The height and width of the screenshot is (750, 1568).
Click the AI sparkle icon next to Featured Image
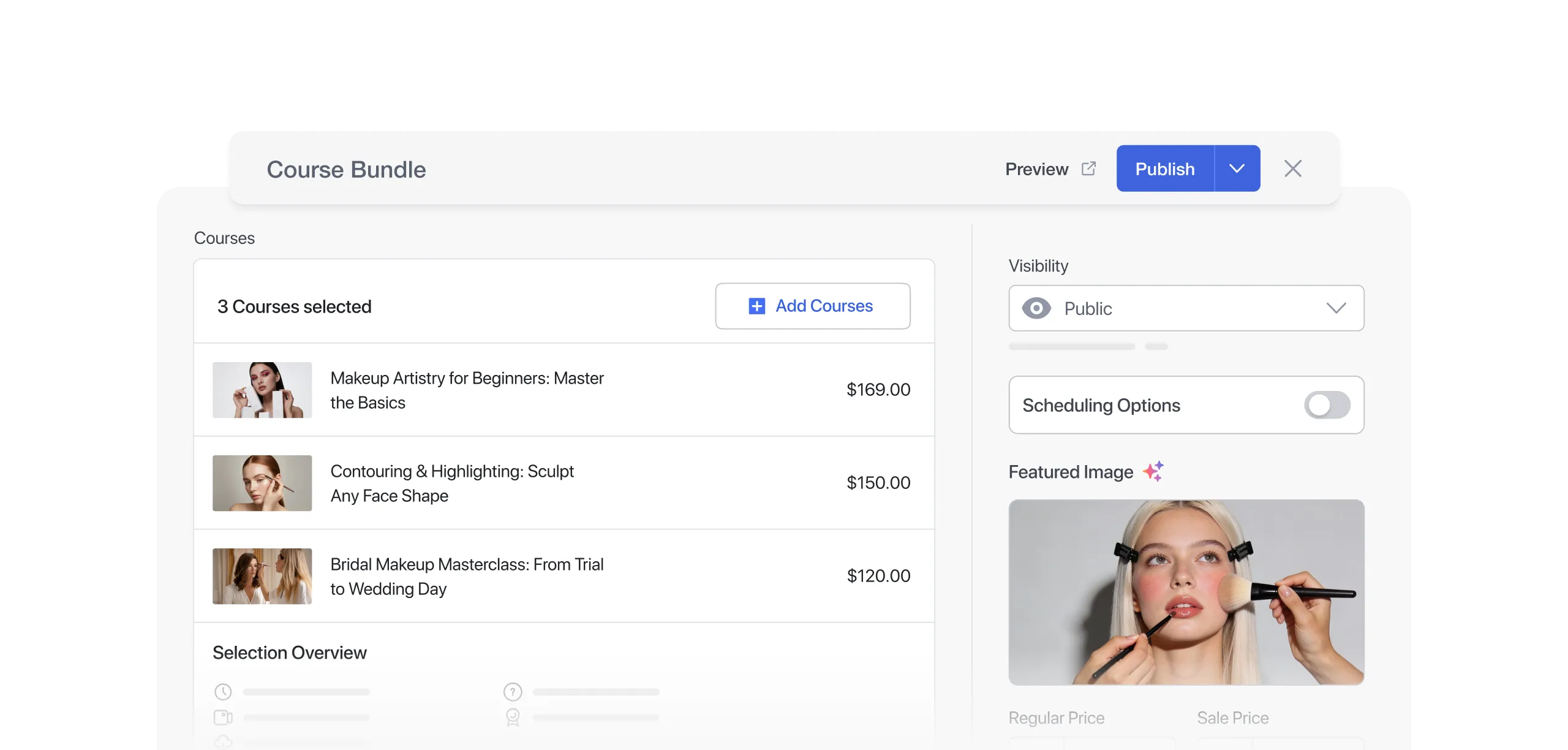[1153, 471]
